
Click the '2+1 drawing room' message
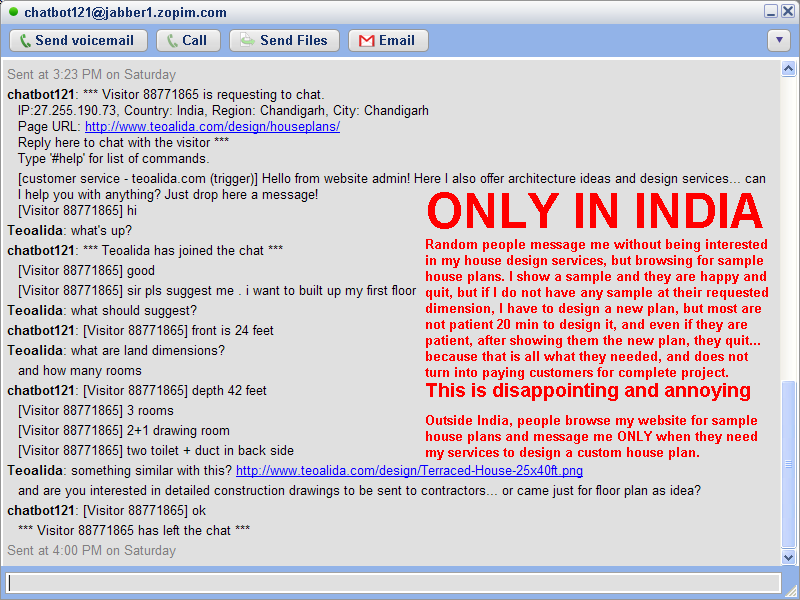pyautogui.click(x=123, y=431)
